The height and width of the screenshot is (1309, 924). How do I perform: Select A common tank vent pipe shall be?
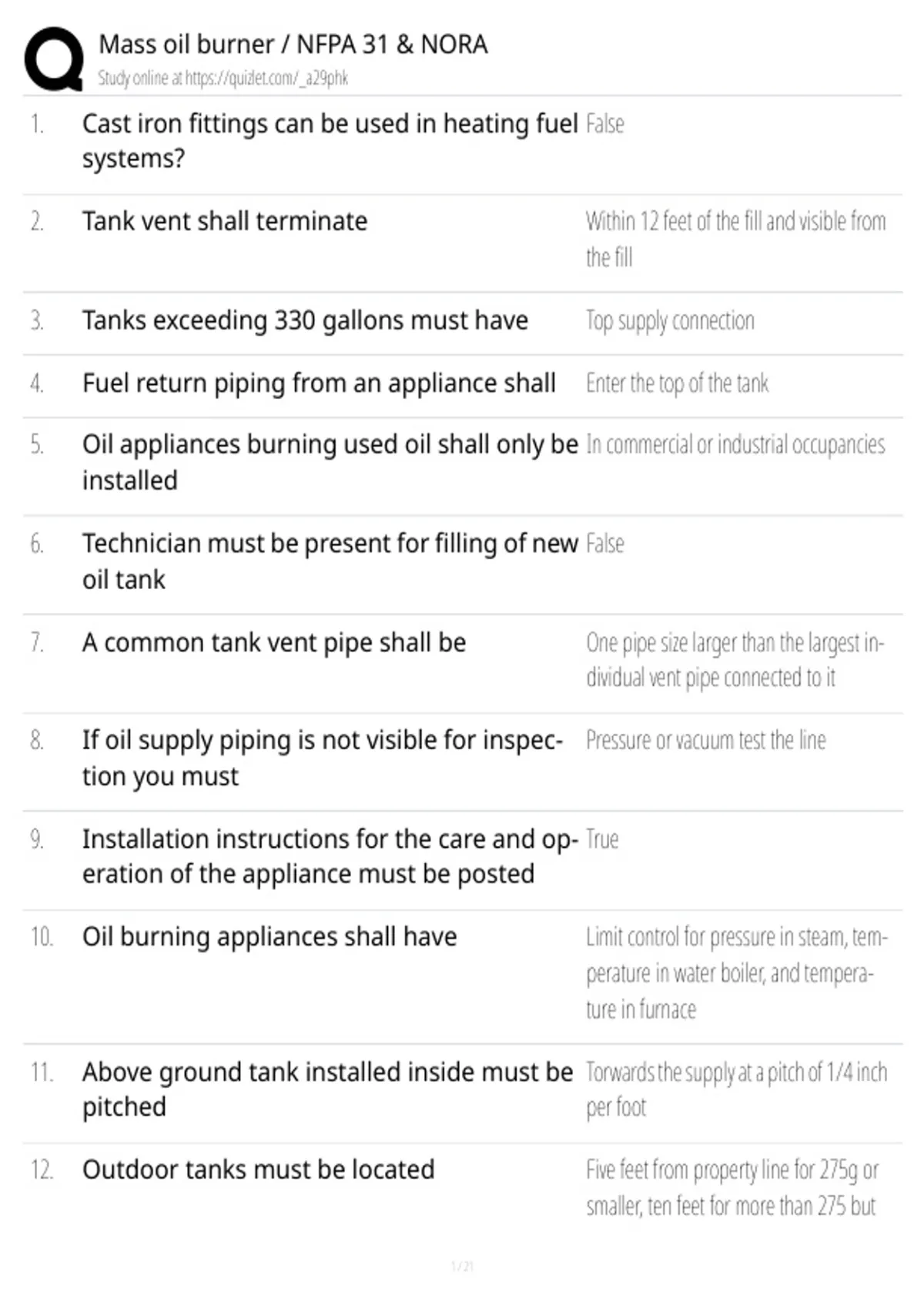[x=274, y=643]
